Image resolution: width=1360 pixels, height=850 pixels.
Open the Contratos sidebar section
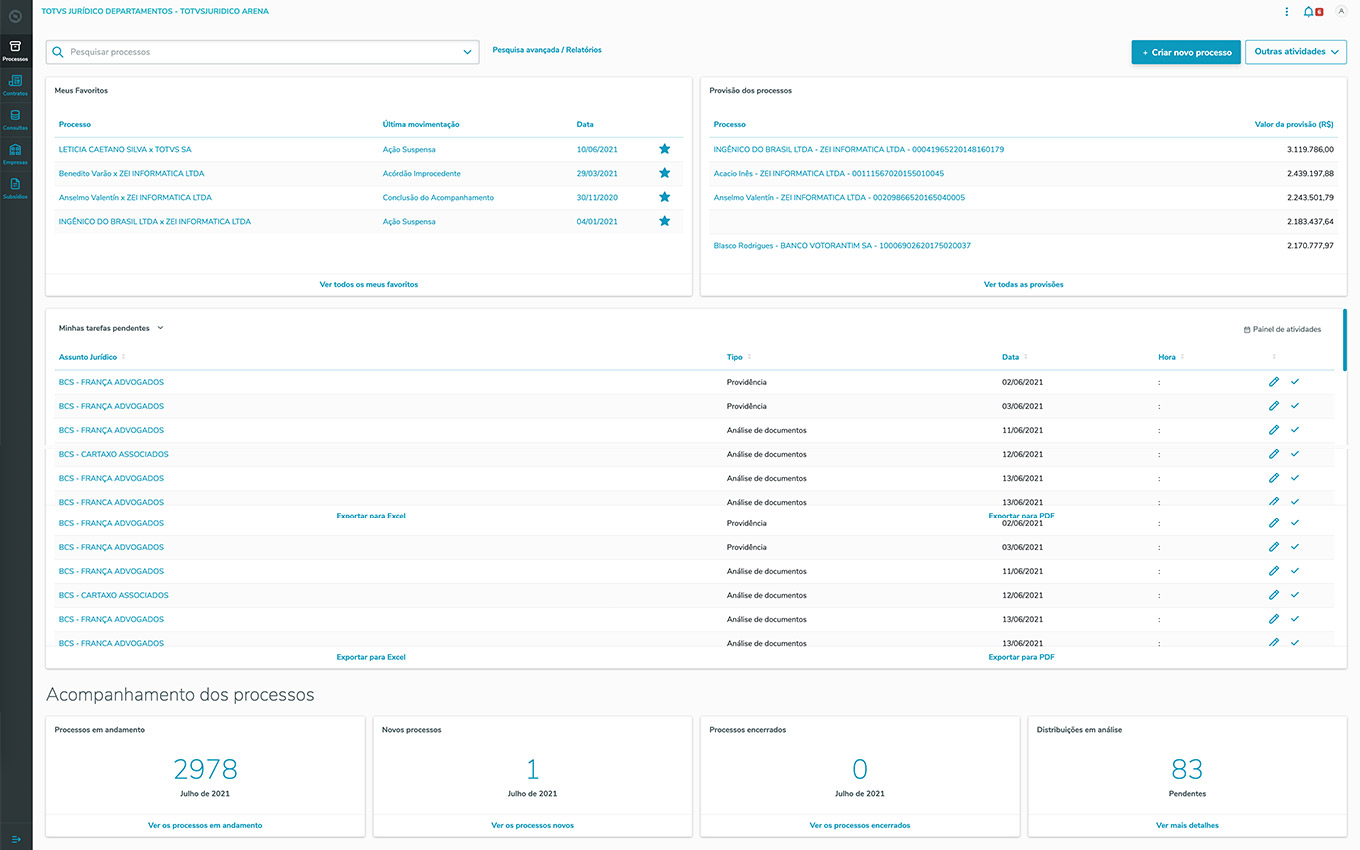point(15,84)
